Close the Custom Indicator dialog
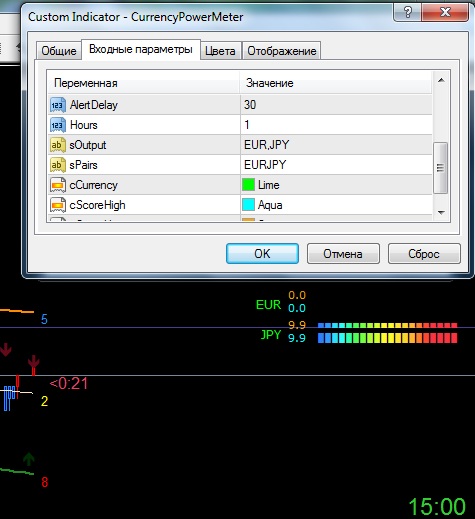This screenshot has height=519, width=475. click(x=445, y=13)
